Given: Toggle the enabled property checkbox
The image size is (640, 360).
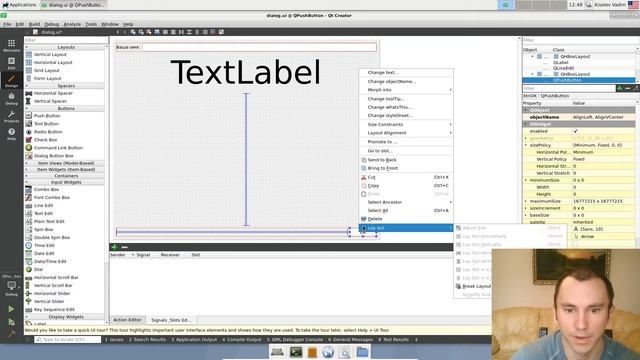Looking at the screenshot, I should click(576, 131).
